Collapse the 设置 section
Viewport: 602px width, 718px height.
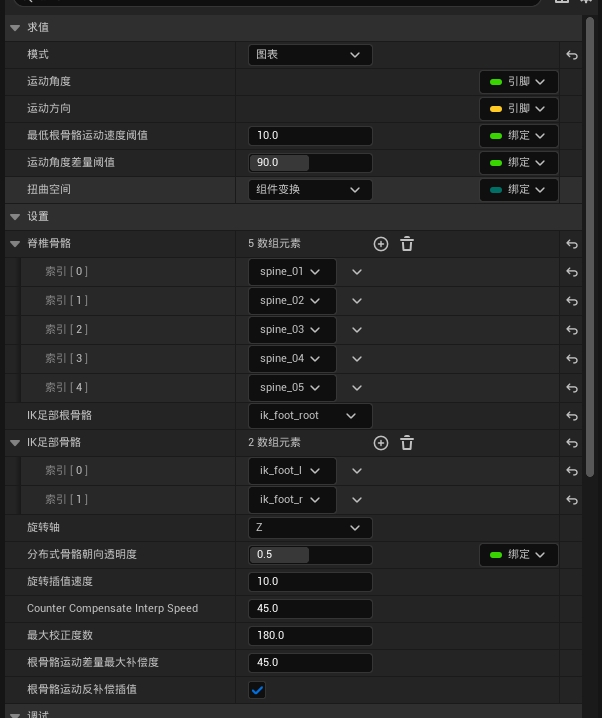15,217
